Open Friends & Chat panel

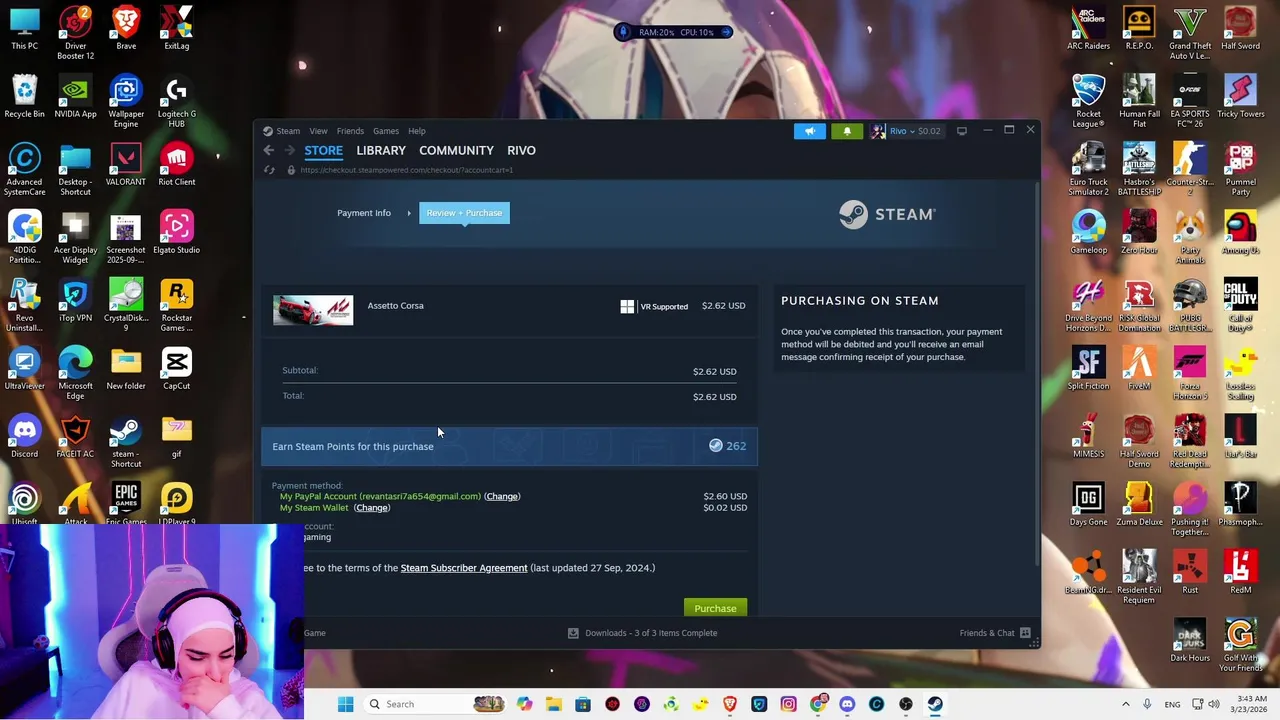(x=996, y=633)
